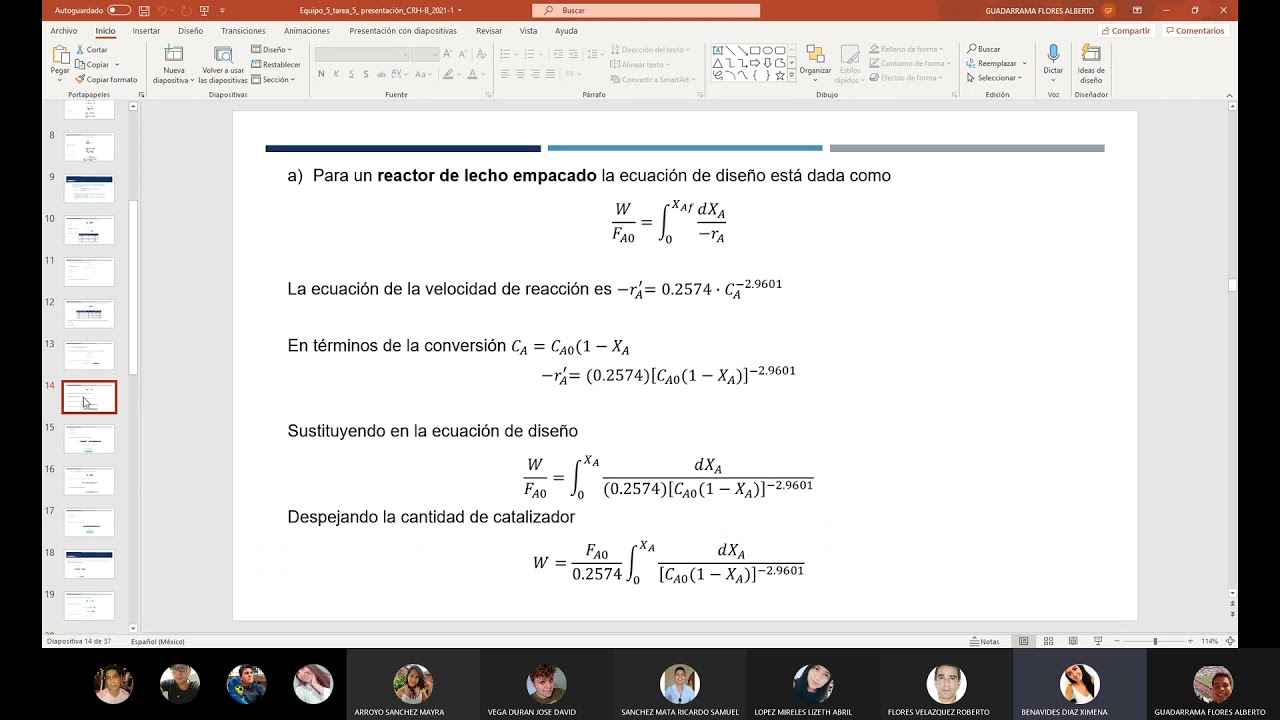
Task: Open the Vista tab
Action: tap(528, 31)
